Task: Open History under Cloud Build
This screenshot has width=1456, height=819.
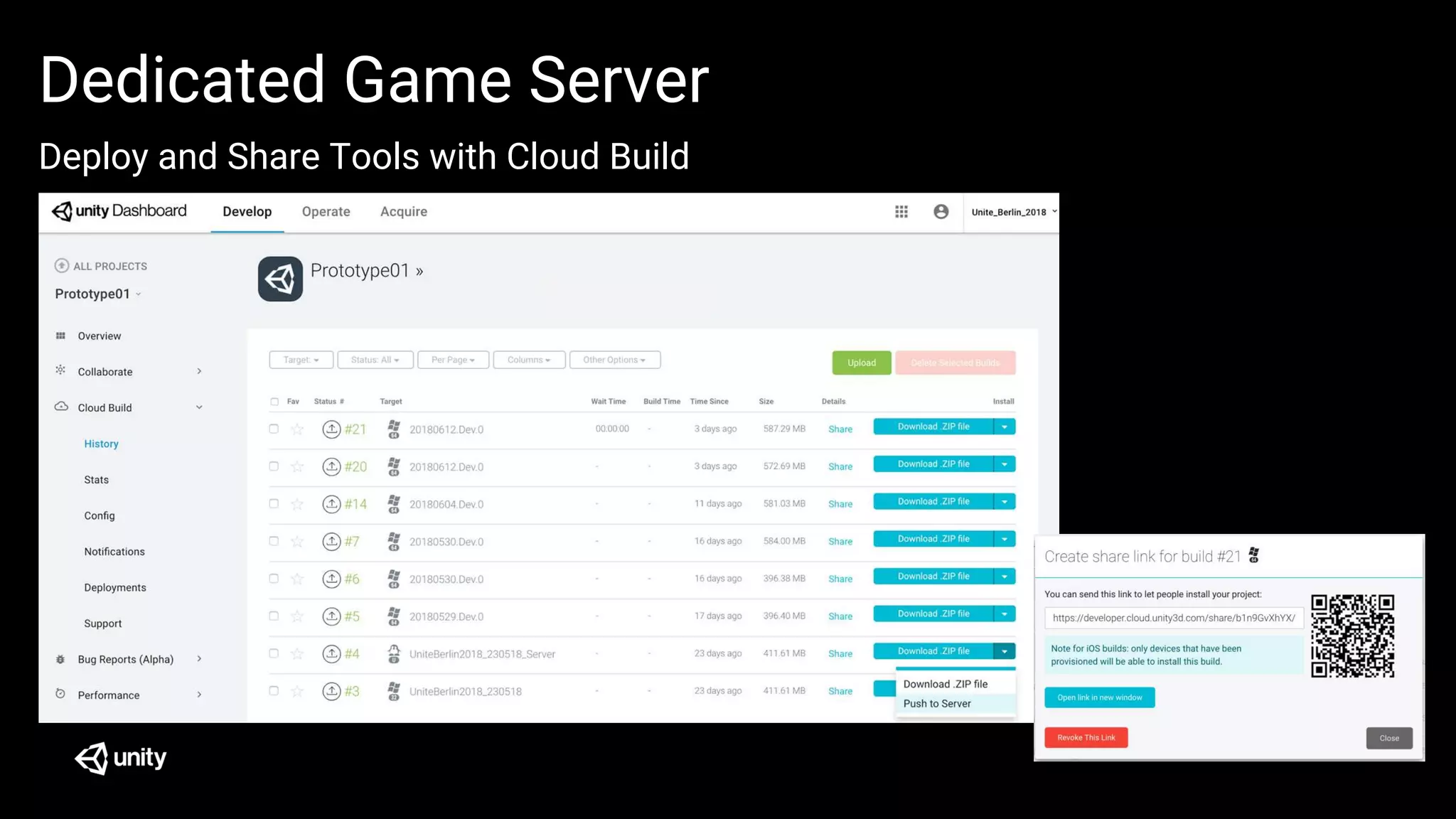Action: point(101,444)
